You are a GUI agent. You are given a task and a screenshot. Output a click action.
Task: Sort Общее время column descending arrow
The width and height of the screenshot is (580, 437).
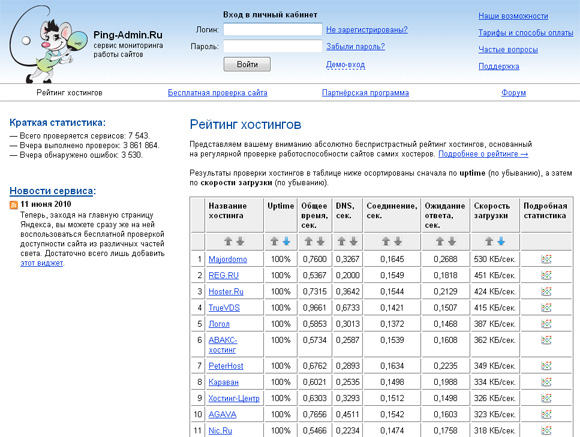(321, 242)
